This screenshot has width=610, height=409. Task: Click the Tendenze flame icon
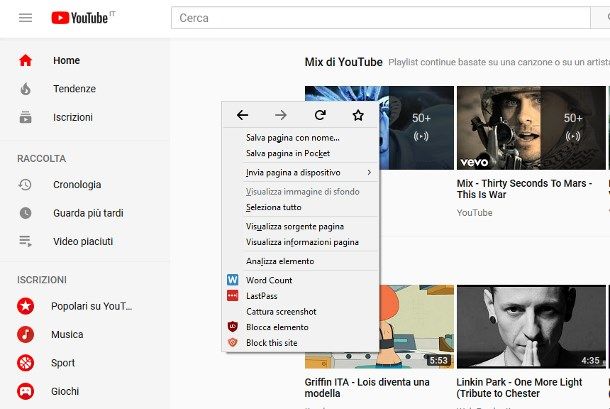(x=26, y=89)
